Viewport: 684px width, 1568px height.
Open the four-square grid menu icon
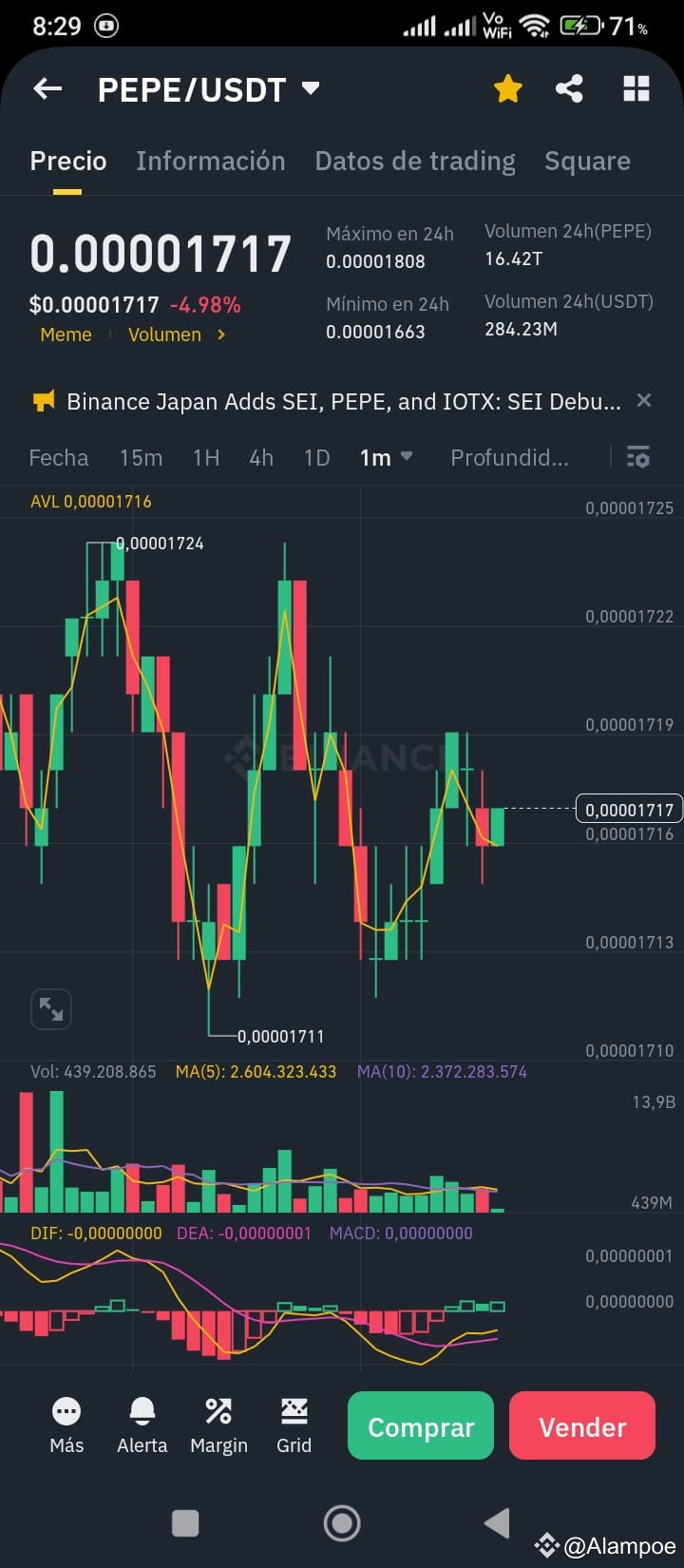(636, 89)
